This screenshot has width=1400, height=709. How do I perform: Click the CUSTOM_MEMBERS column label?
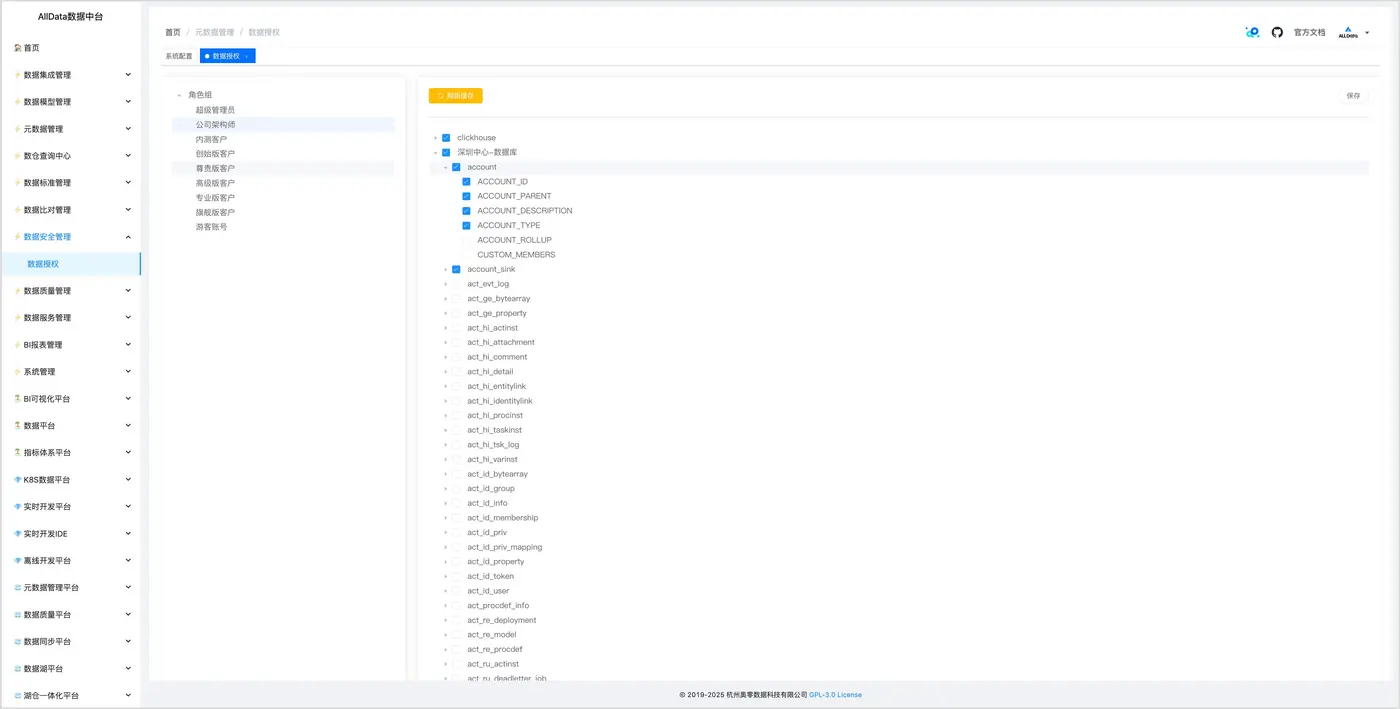click(x=516, y=255)
